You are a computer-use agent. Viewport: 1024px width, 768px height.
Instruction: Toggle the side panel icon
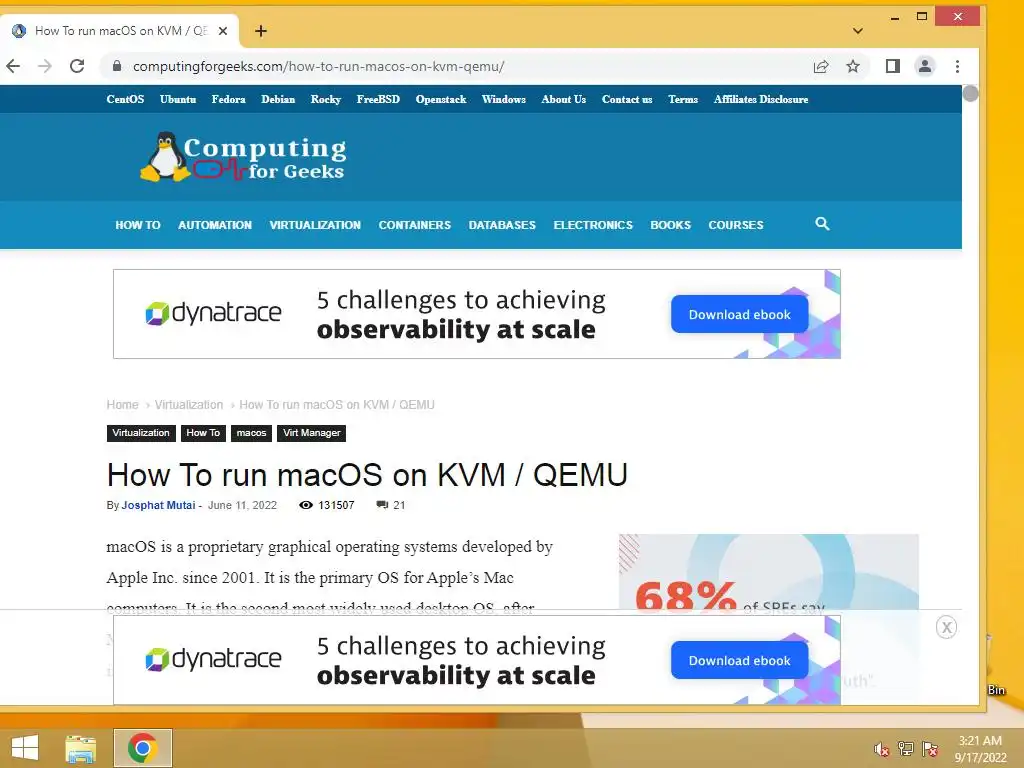[893, 66]
